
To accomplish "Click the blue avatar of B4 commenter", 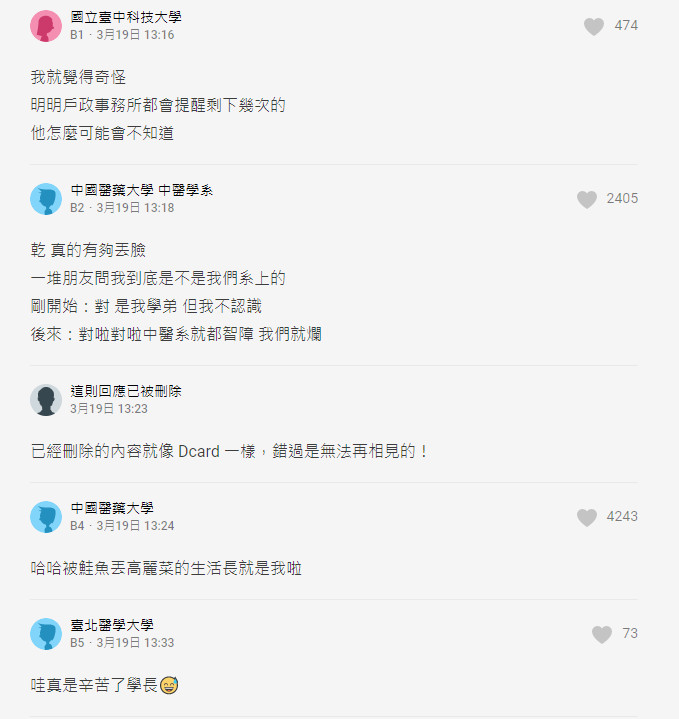I will point(46,517).
